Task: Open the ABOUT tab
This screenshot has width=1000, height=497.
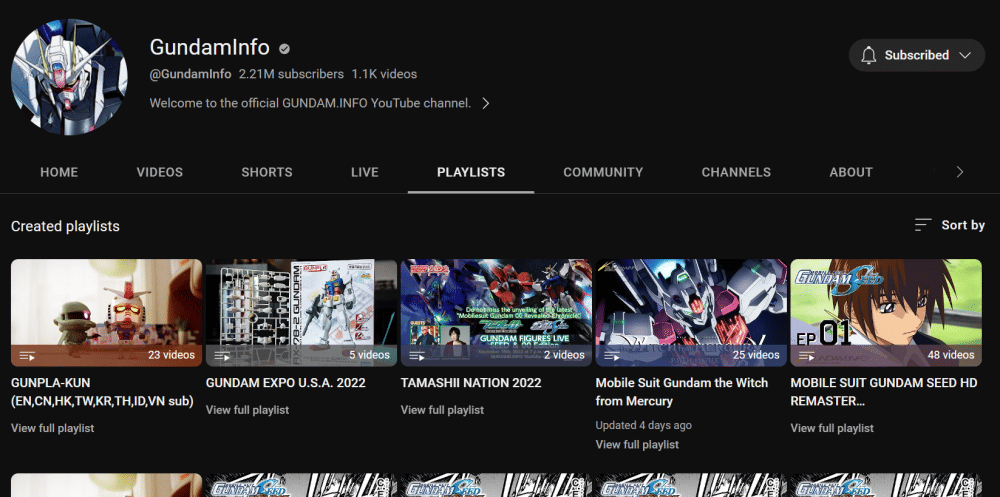Action: pos(851,172)
